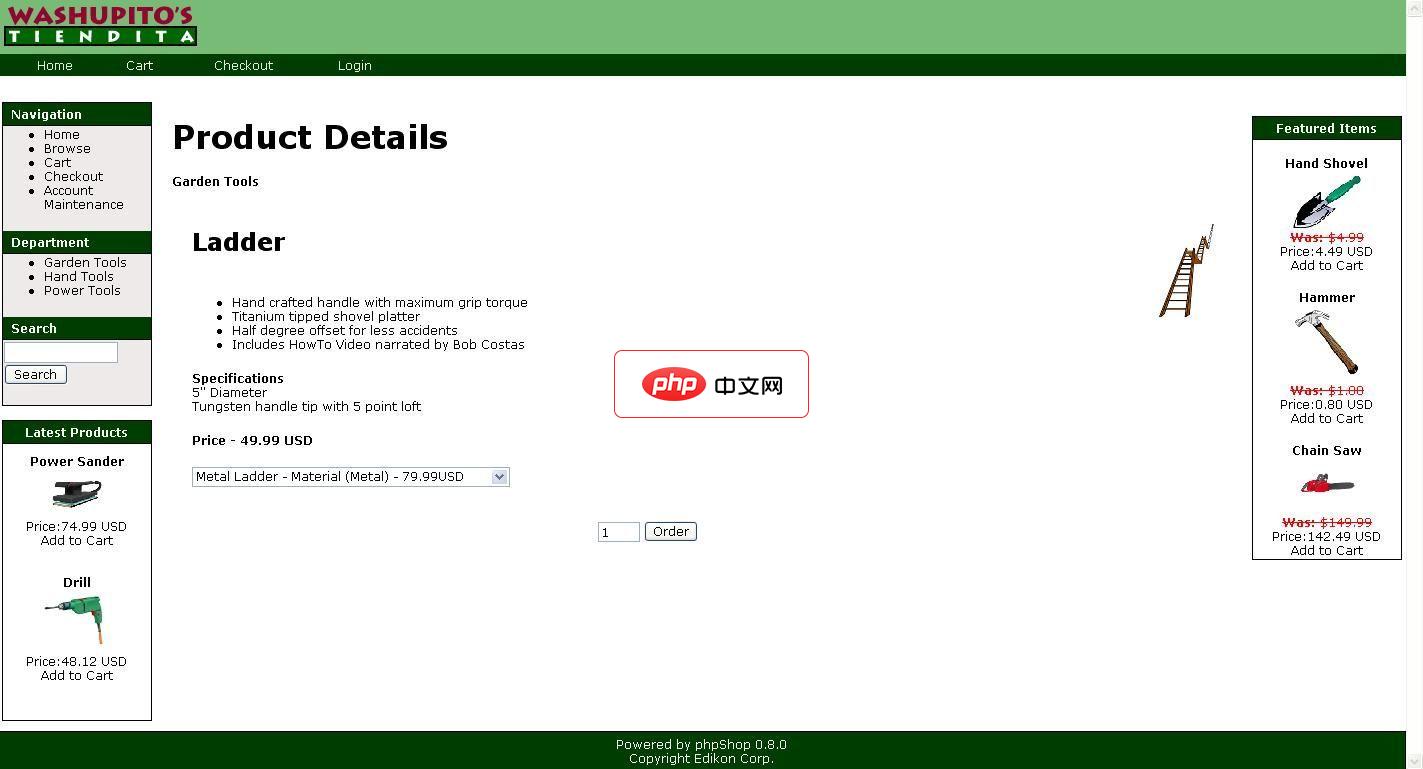Open the Metal Ladder material dropdown
The height and width of the screenshot is (769, 1423).
coord(350,477)
